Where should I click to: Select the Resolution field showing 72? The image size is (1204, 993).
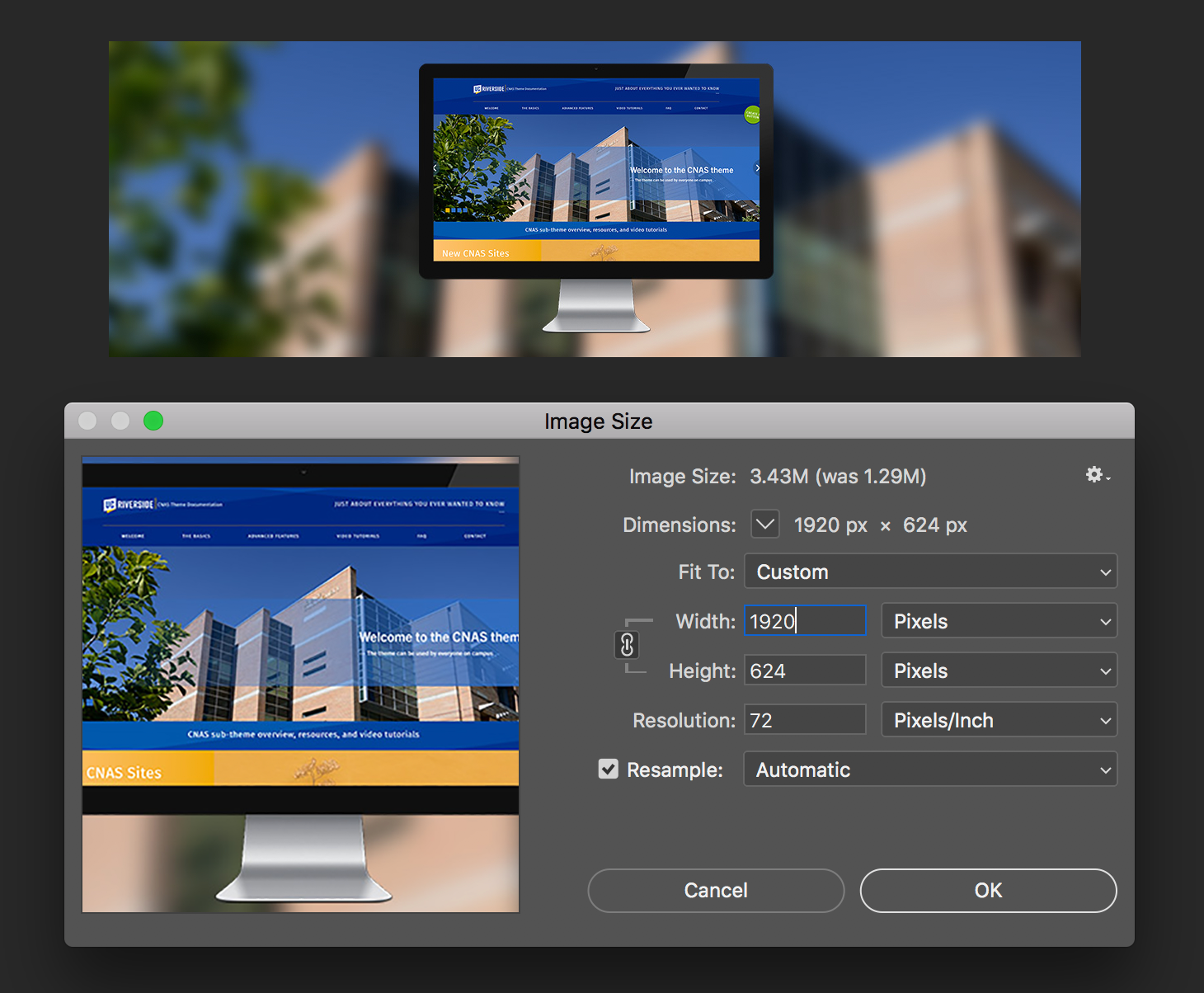point(805,720)
